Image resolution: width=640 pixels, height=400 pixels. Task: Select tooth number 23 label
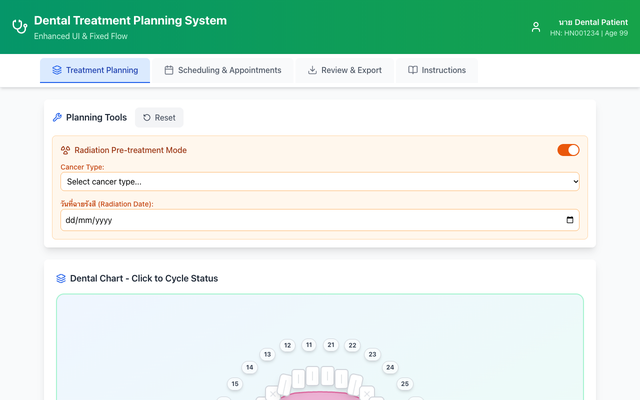(372, 354)
